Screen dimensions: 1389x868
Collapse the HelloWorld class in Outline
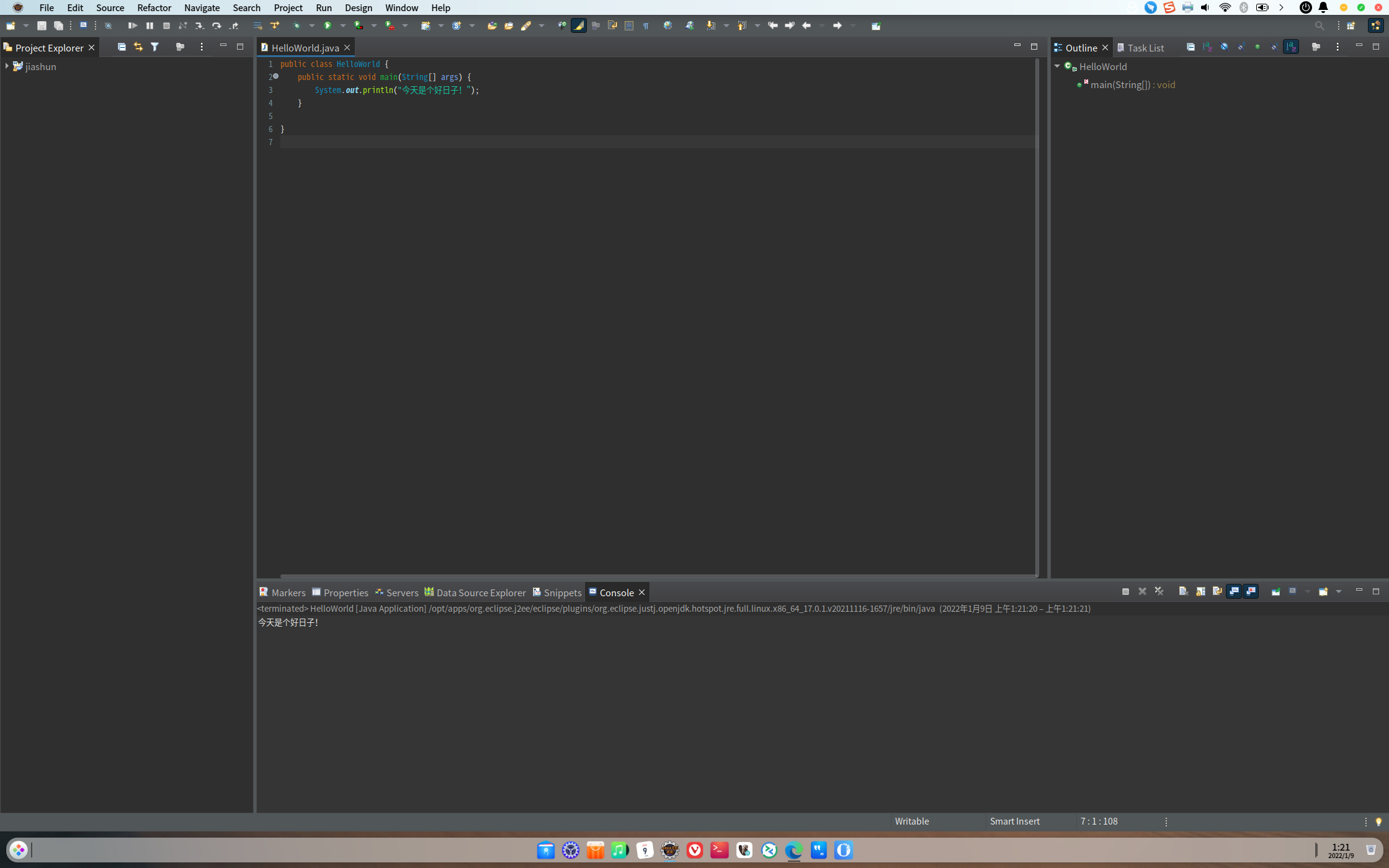tap(1057, 66)
